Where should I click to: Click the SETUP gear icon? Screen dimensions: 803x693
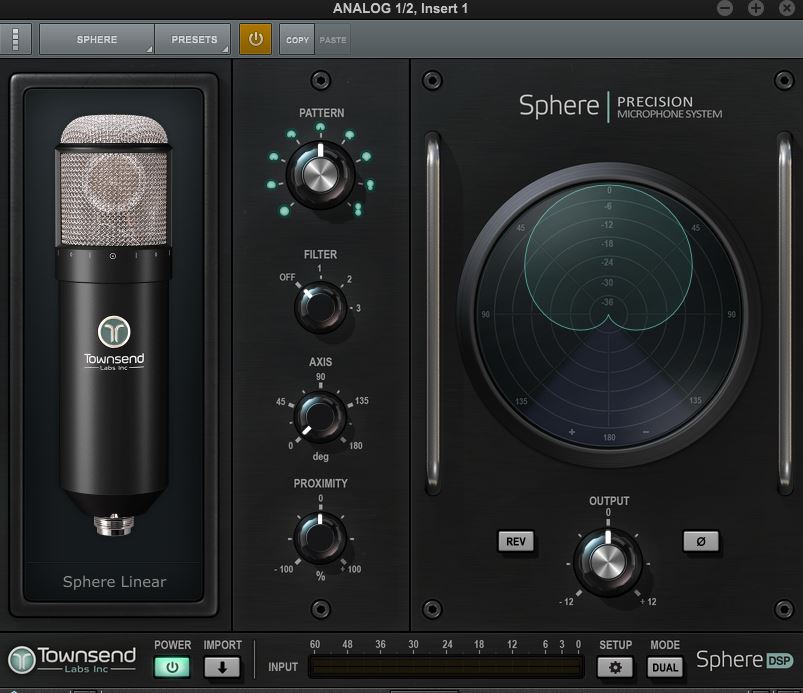click(615, 668)
